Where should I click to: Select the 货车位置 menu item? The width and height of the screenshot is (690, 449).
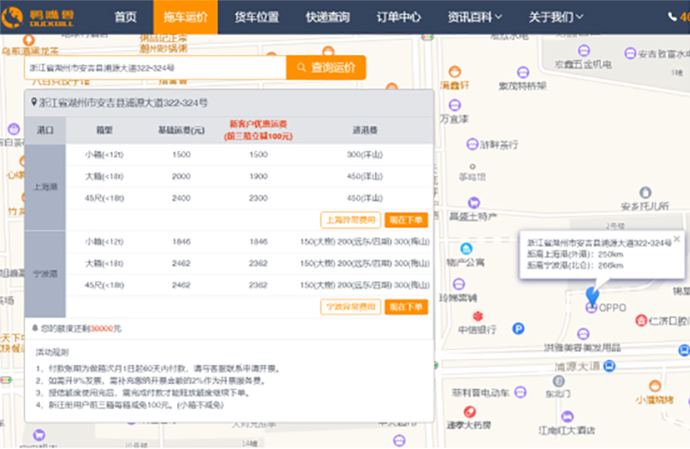(257, 17)
